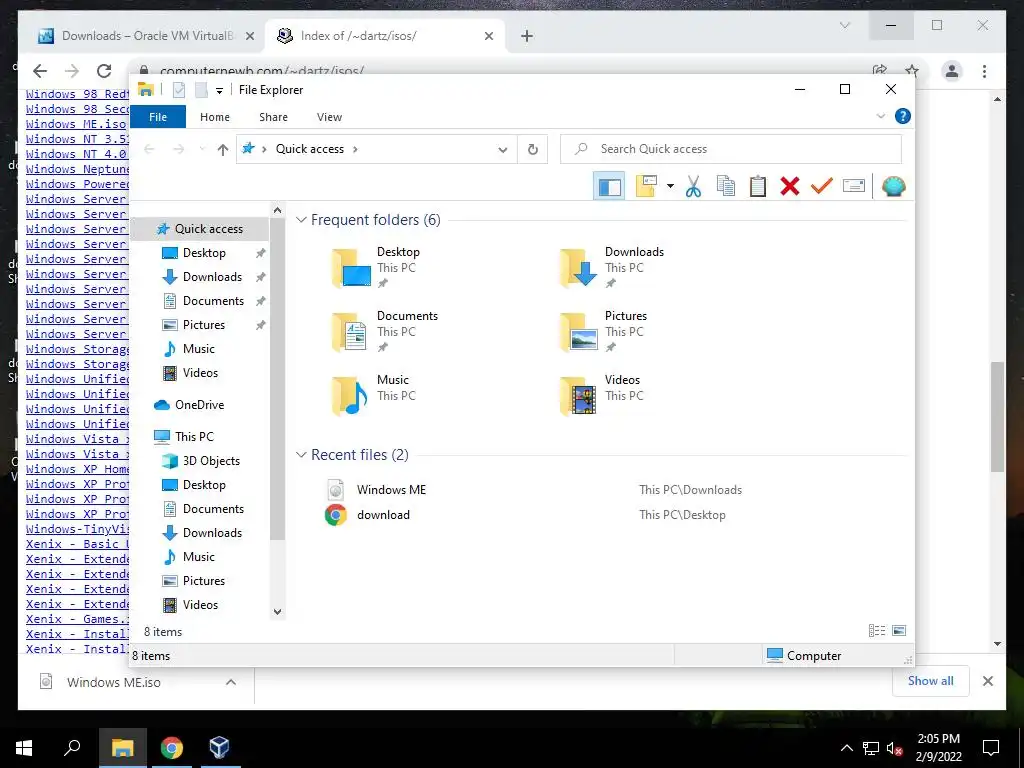1024x768 pixels.
Task: Click the breadcrumb chevron after Quick access
Action: pyautogui.click(x=355, y=150)
